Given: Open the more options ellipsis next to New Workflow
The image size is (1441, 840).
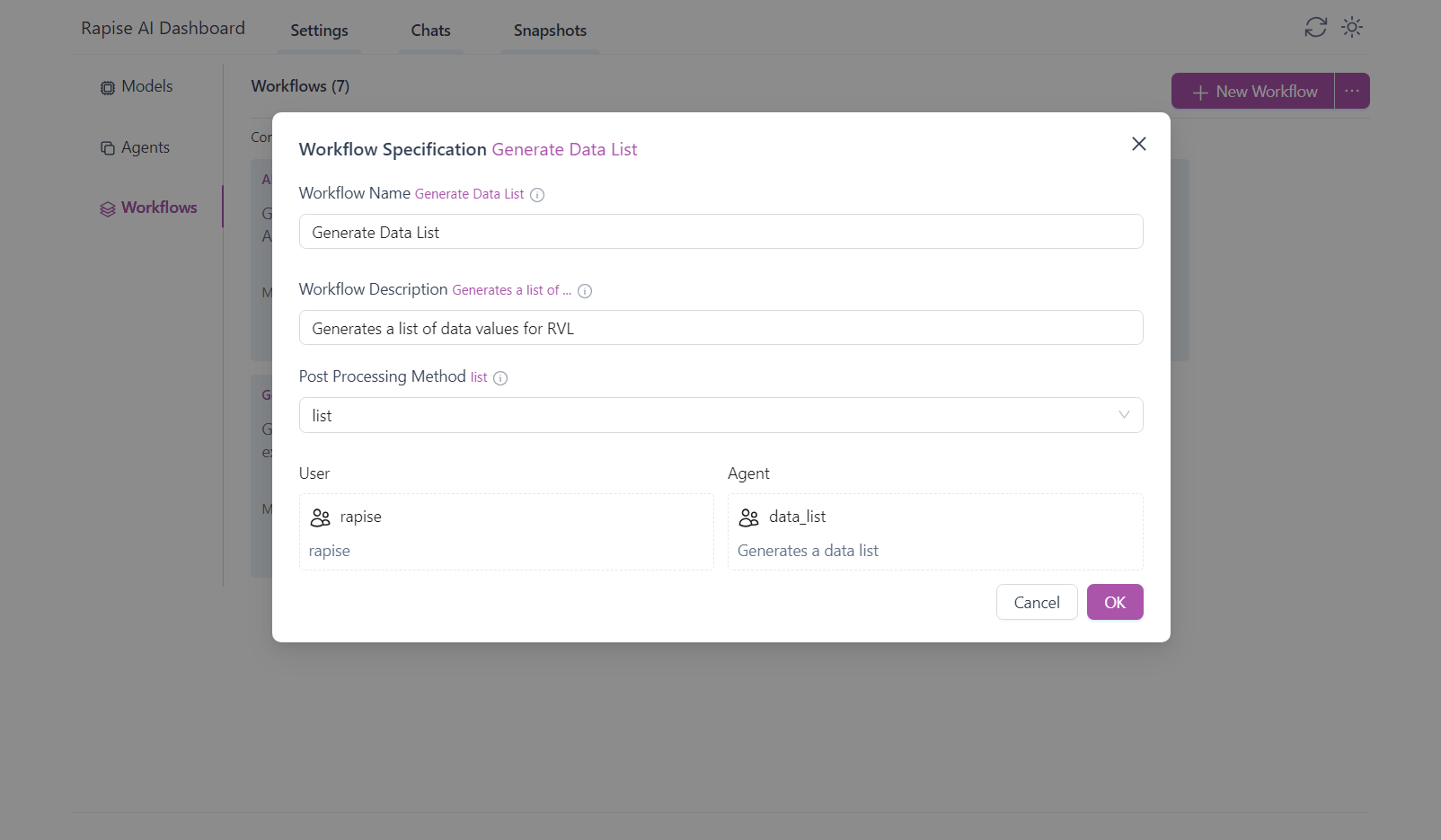Looking at the screenshot, I should [1351, 91].
